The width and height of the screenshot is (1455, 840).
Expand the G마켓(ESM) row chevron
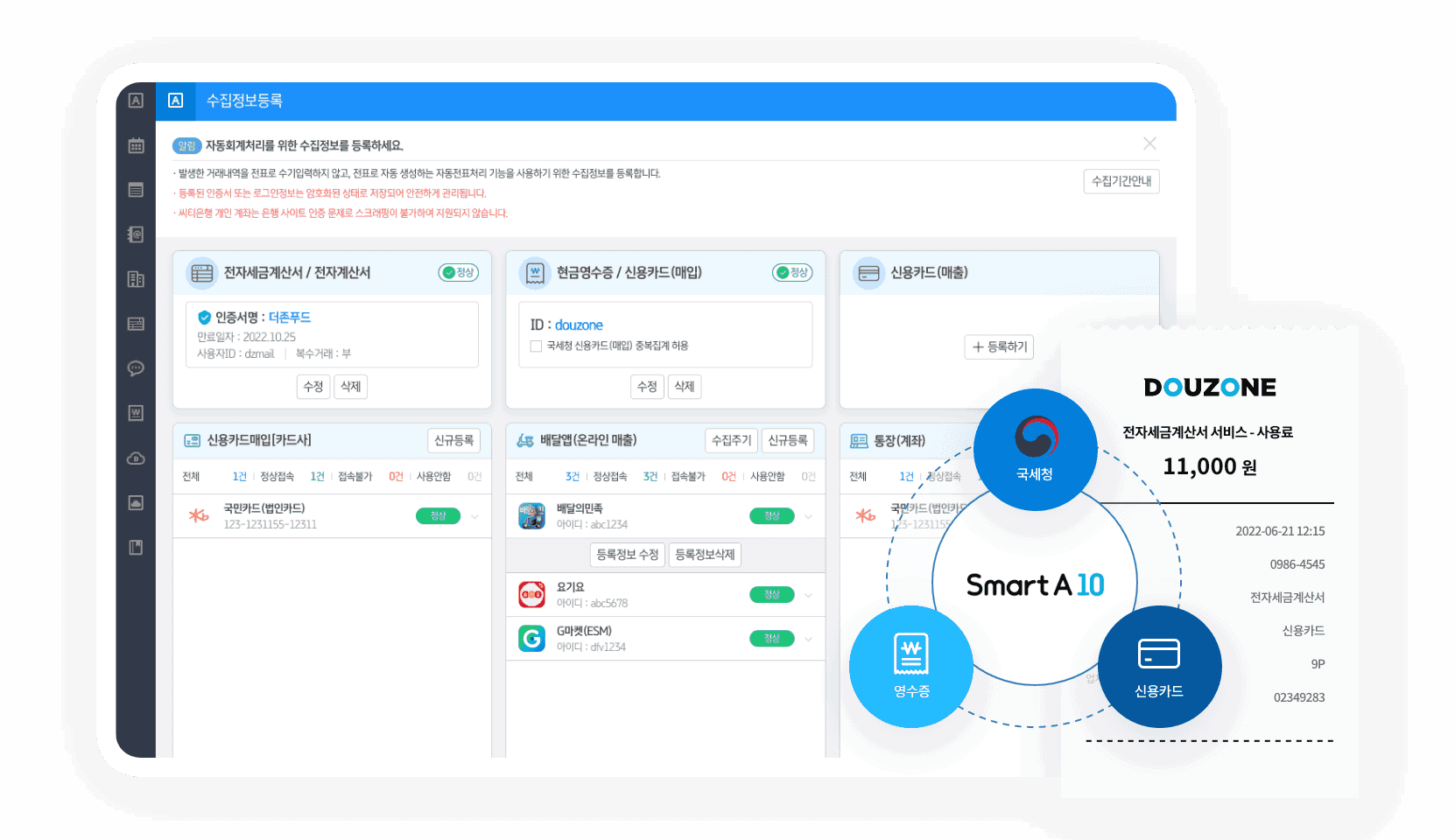[808, 639]
